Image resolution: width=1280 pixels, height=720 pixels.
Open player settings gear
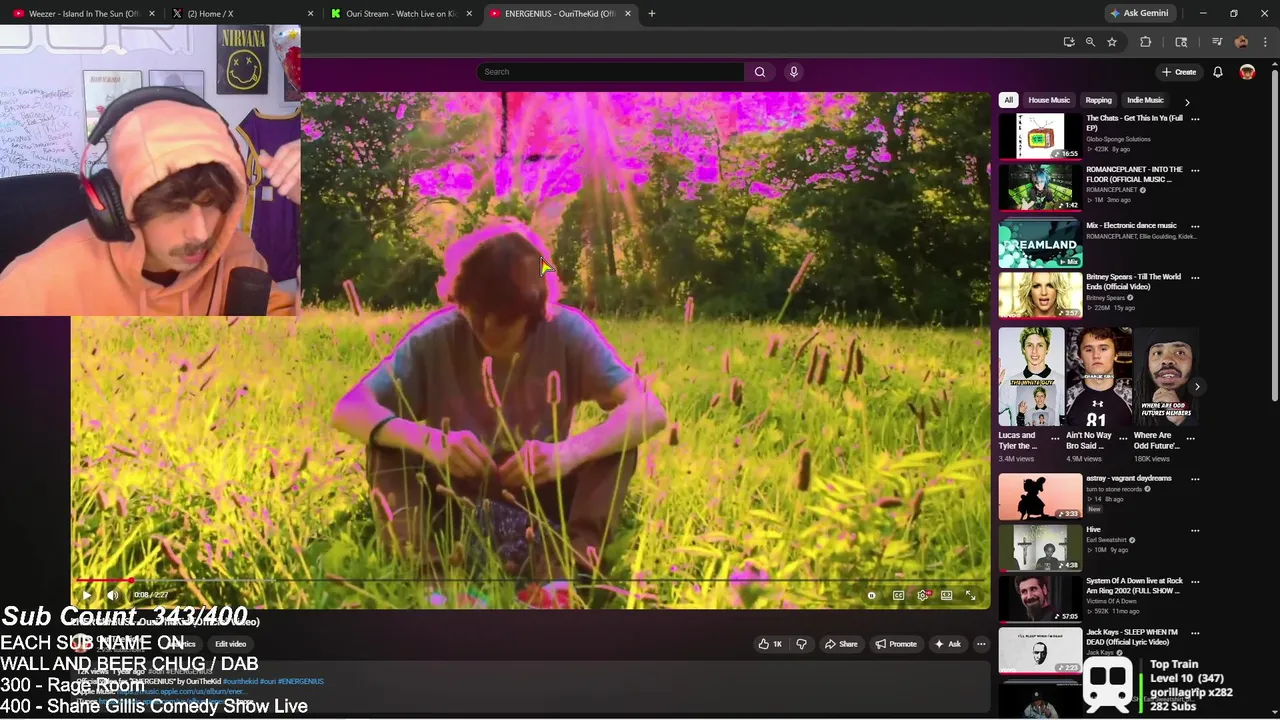tap(923, 595)
